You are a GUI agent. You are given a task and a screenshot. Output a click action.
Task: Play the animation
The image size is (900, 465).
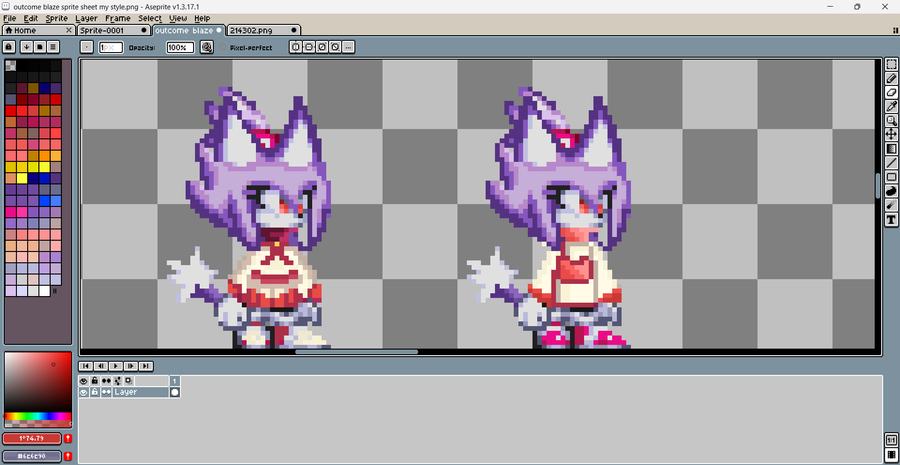click(x=116, y=366)
